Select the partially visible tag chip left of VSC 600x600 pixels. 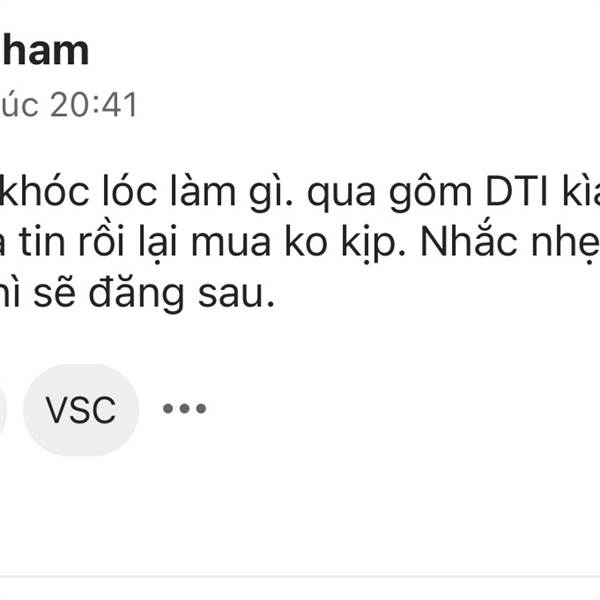[x=3, y=410]
